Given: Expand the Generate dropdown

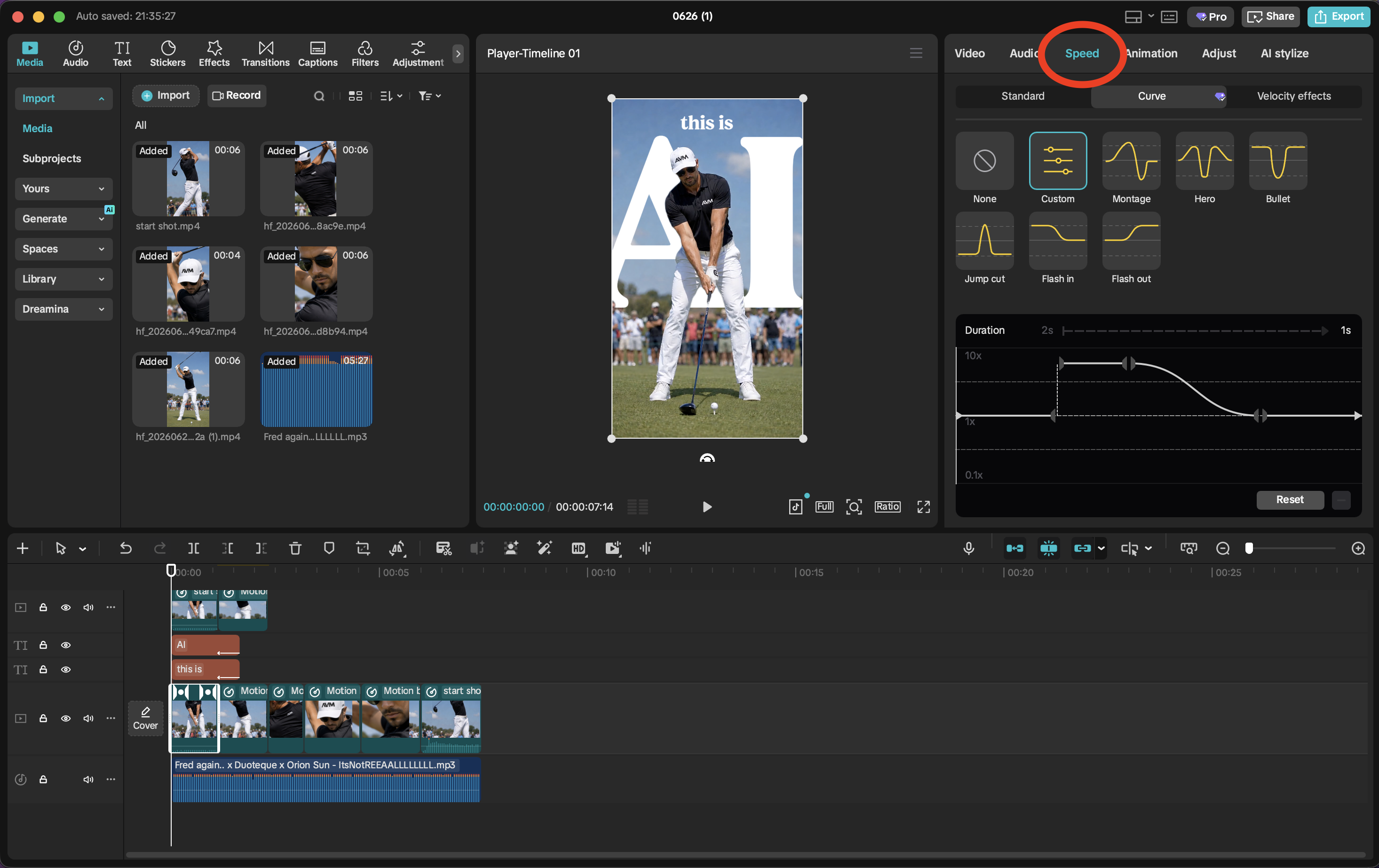Looking at the screenshot, I should (63, 219).
